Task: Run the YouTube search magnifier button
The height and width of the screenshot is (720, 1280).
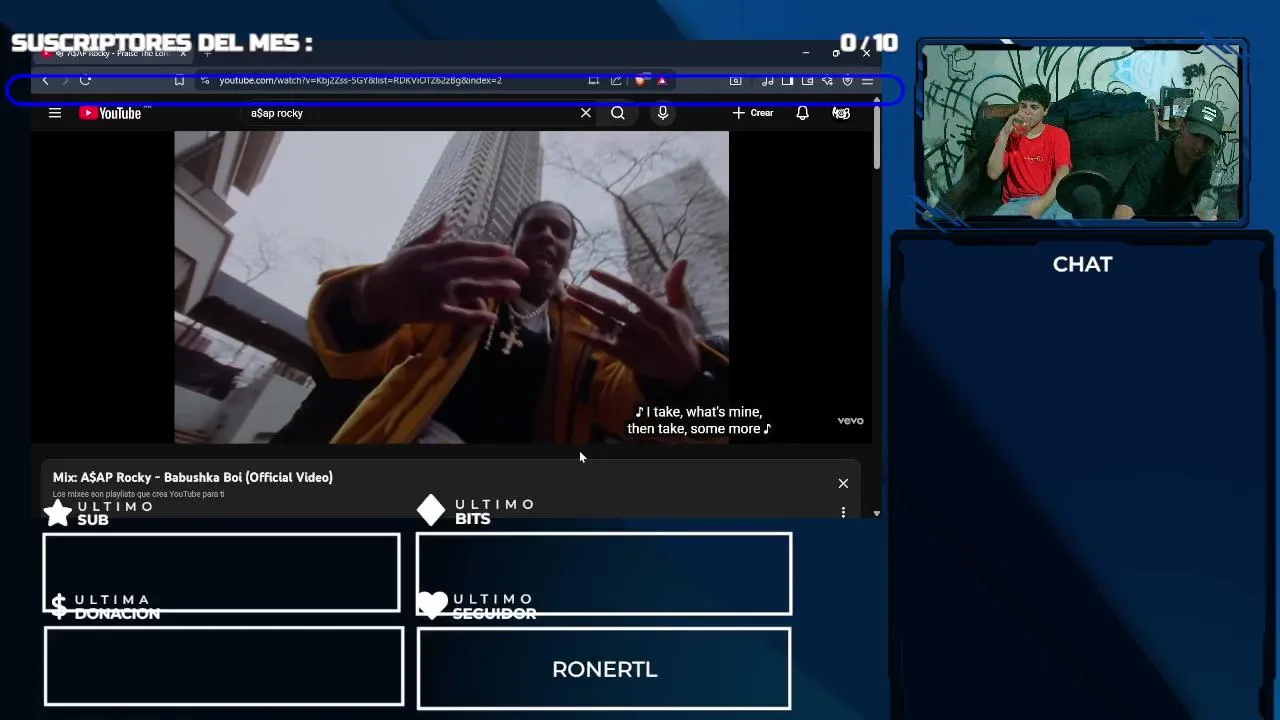Action: point(618,113)
